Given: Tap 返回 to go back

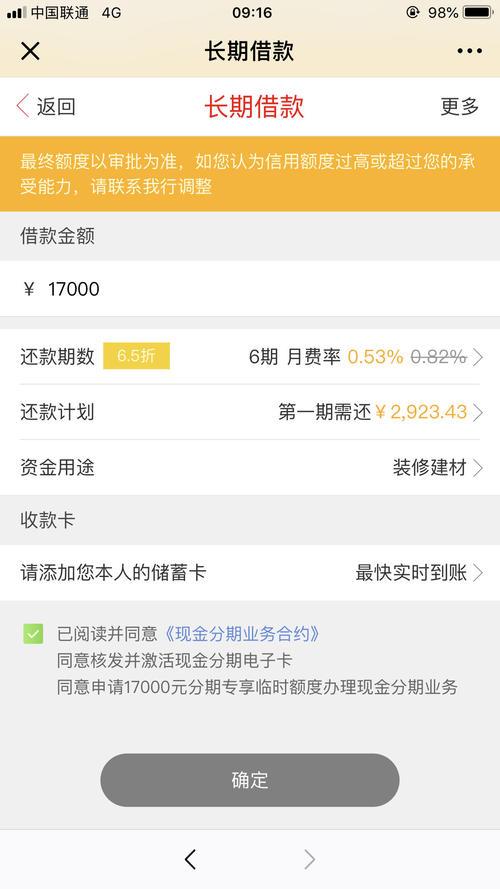Looking at the screenshot, I should (x=56, y=106).
